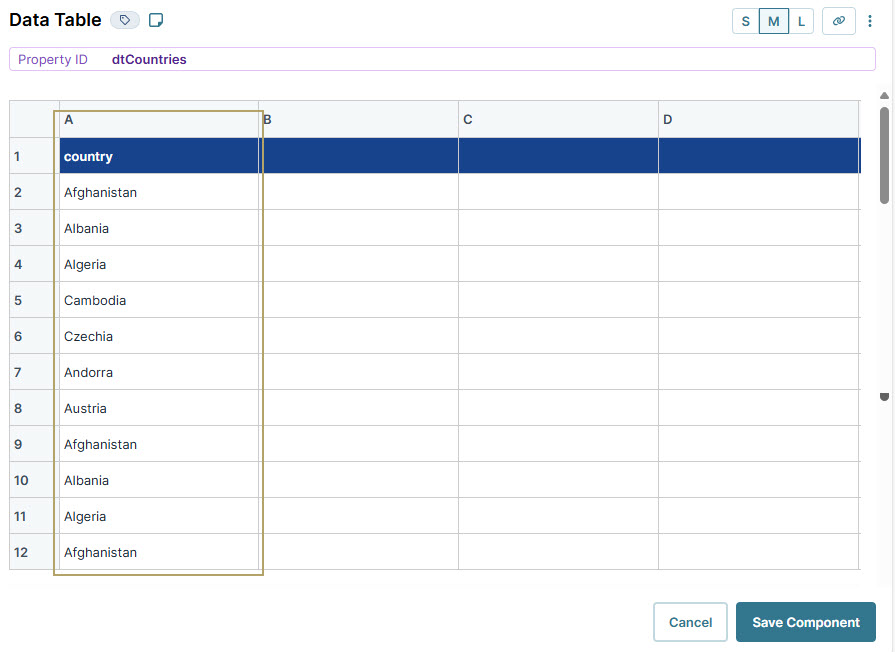Select the Albania cell in row 3
The image size is (895, 652).
point(159,228)
